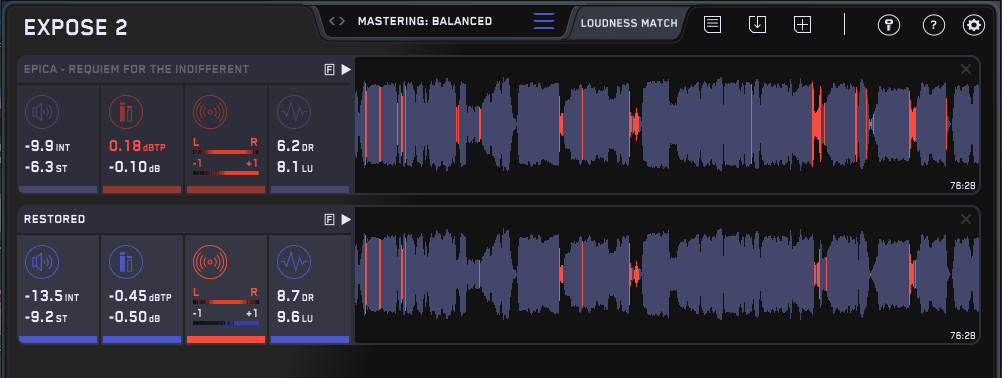Toggle the F filter icon on Restored track
The image size is (1002, 378).
pos(329,220)
